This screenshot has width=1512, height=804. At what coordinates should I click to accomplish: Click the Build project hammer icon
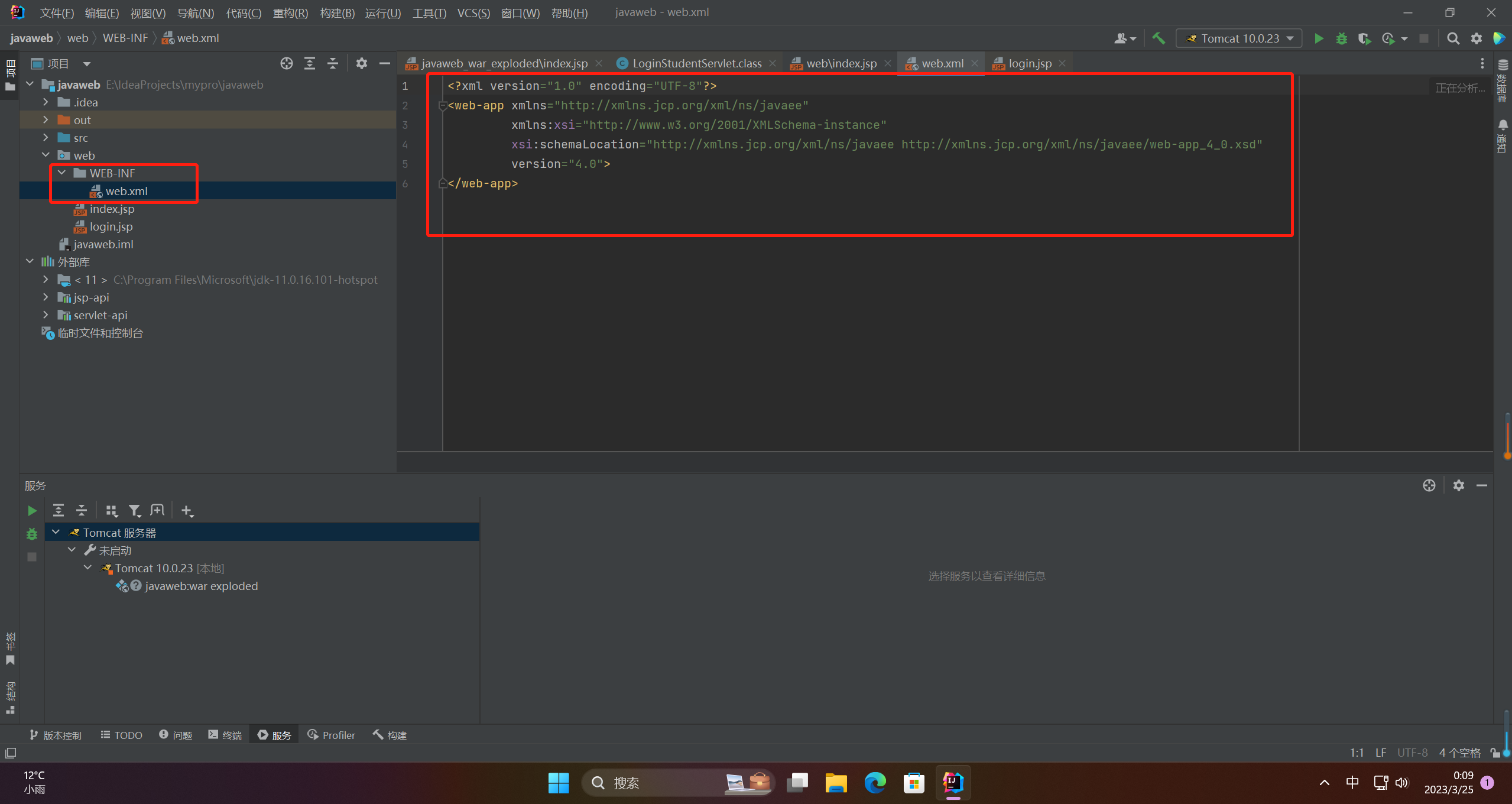point(1159,38)
